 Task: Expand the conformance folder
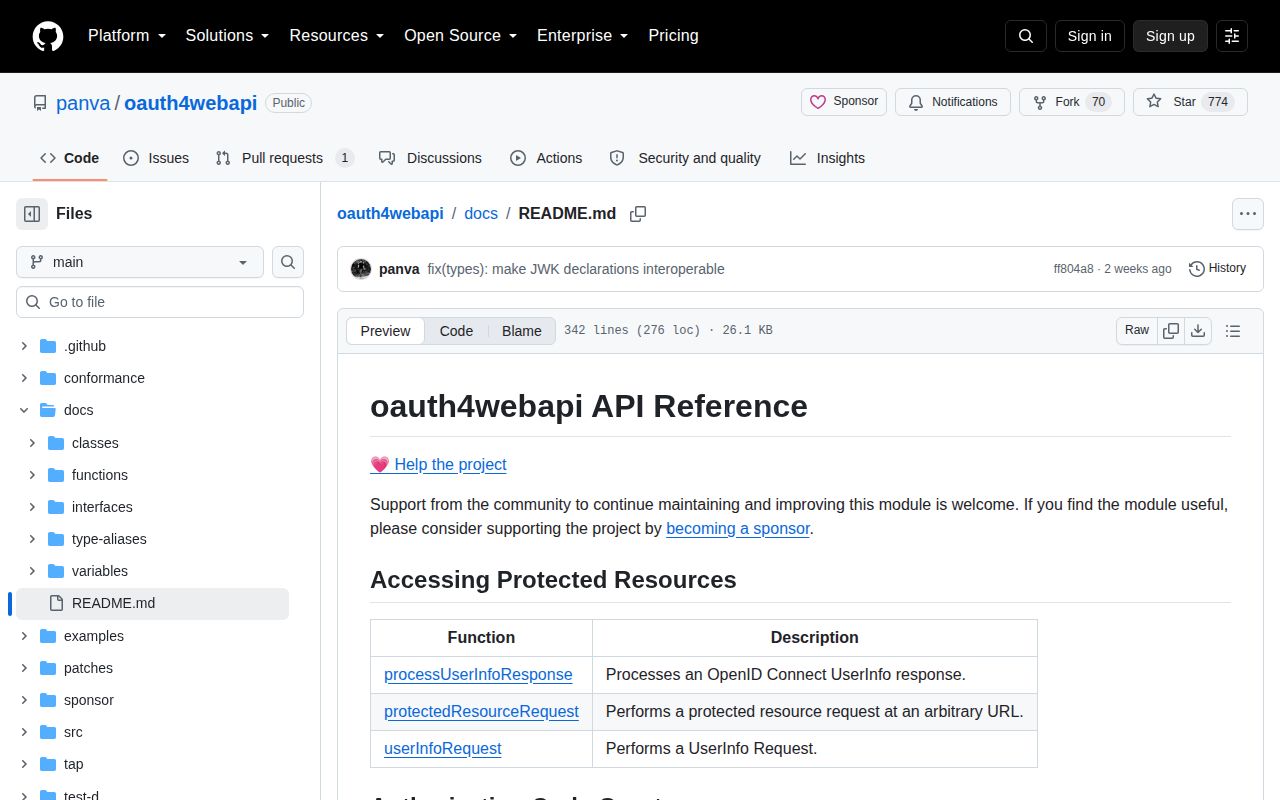click(x=24, y=378)
